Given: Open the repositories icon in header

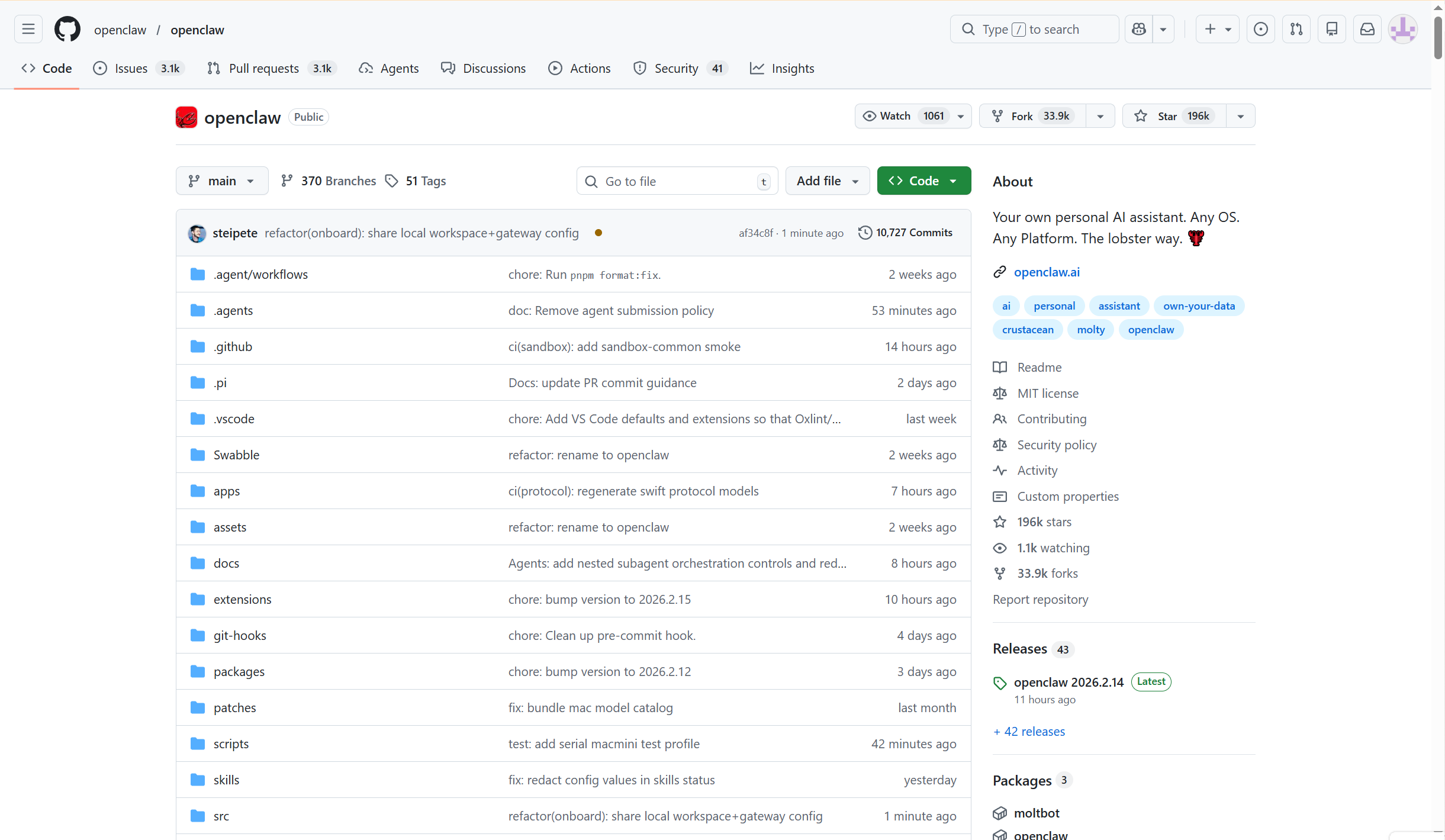Looking at the screenshot, I should point(1332,29).
